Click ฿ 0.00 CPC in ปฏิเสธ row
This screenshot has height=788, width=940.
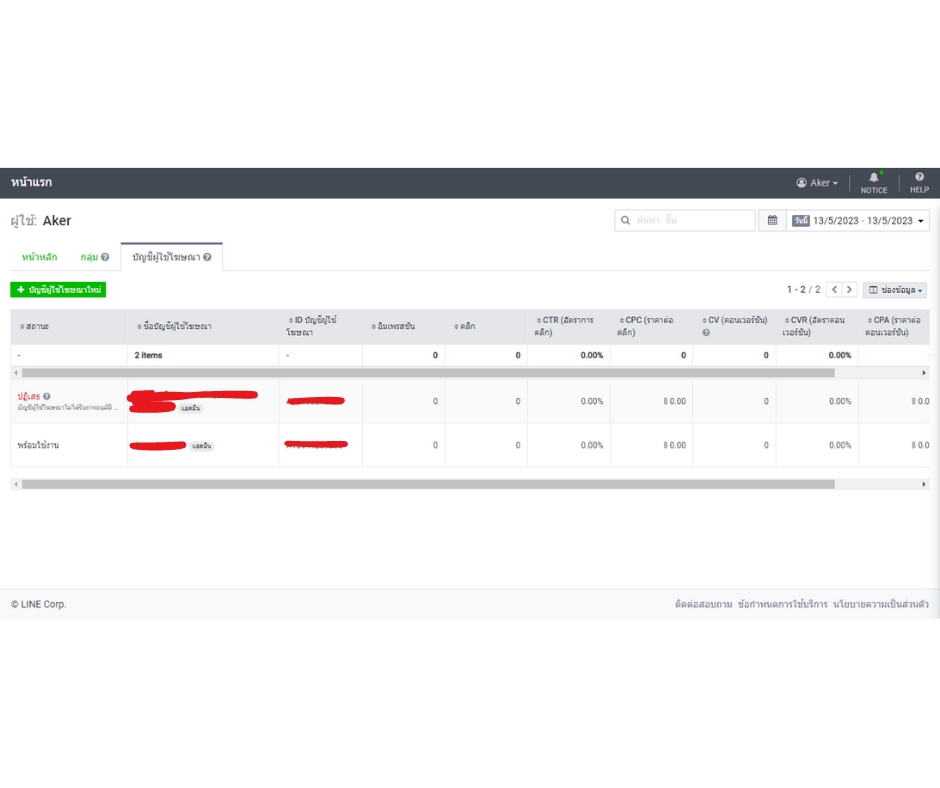(674, 401)
